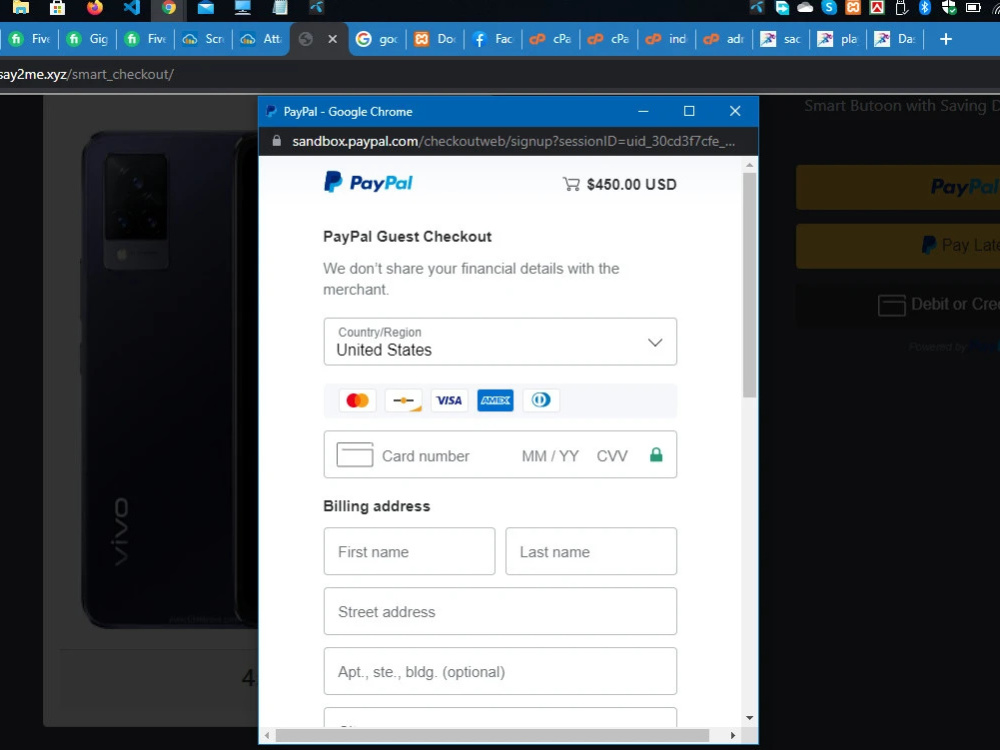Switch to the Facebook tab
The image size is (1000, 750).
pyautogui.click(x=493, y=39)
